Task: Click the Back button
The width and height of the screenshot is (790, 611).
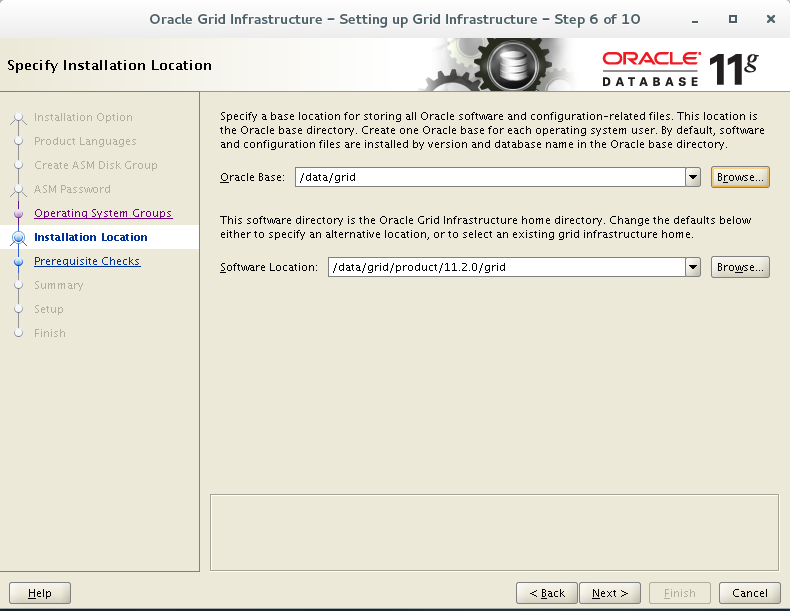Action: (x=547, y=593)
